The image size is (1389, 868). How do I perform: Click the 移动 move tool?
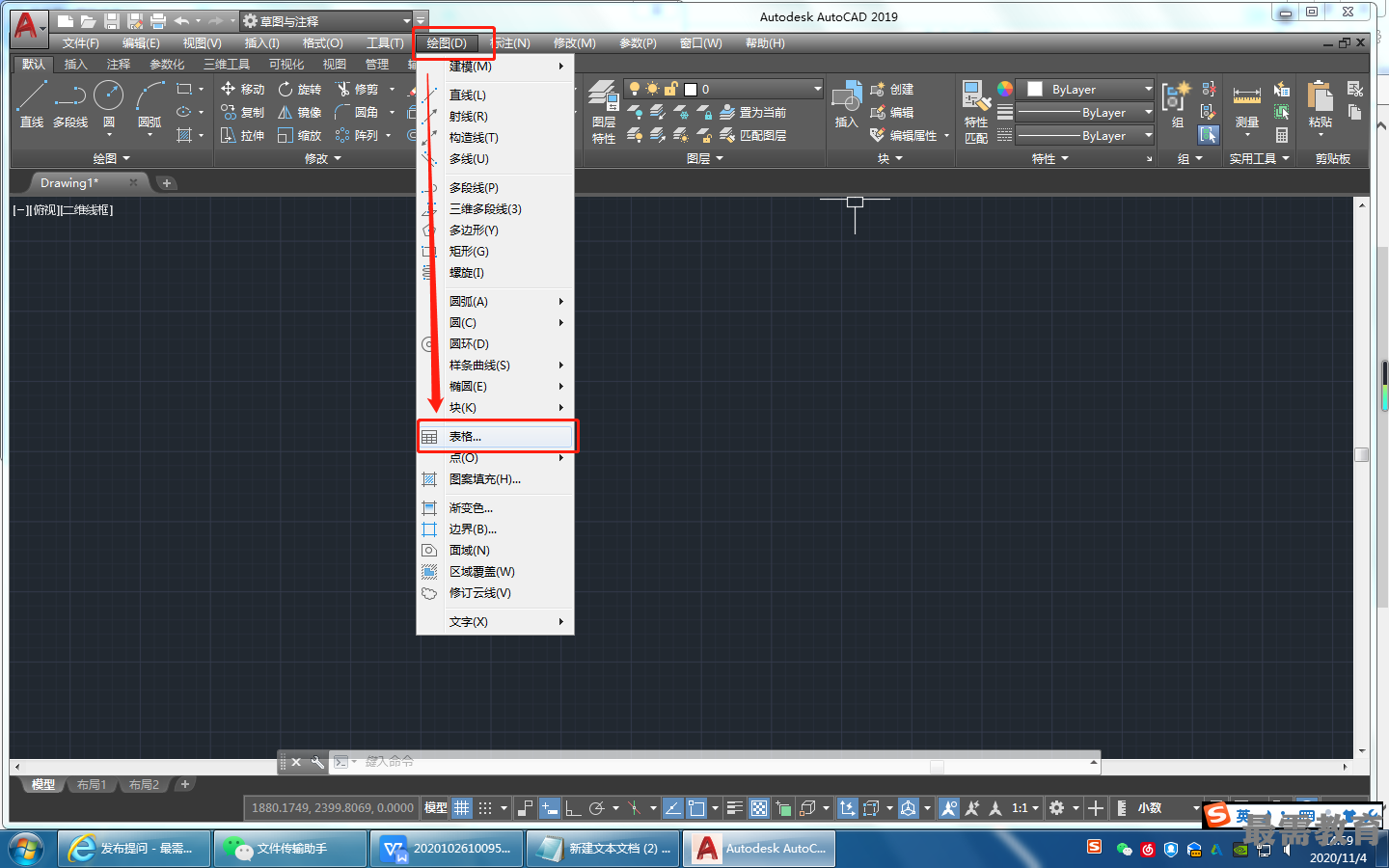pyautogui.click(x=242, y=89)
